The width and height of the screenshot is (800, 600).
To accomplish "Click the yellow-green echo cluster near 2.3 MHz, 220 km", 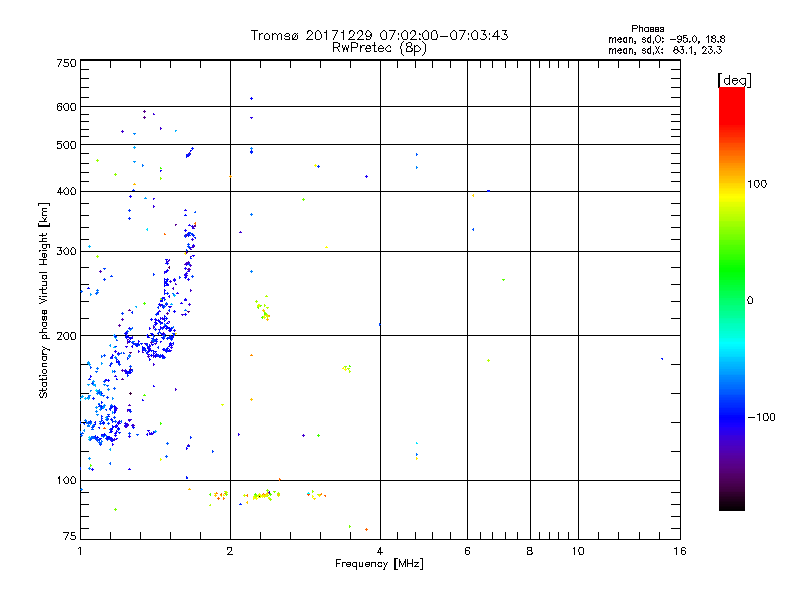I will (x=263, y=309).
